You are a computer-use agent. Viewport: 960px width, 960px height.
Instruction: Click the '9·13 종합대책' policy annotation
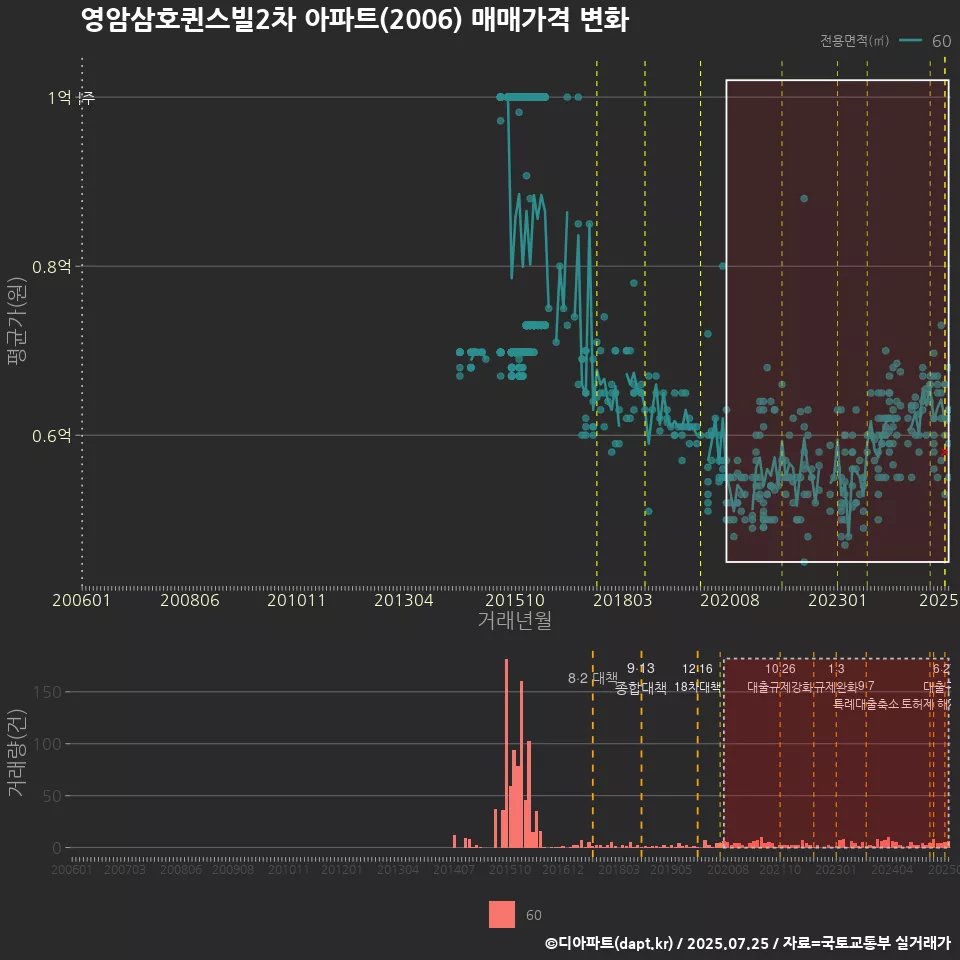pyautogui.click(x=640, y=678)
